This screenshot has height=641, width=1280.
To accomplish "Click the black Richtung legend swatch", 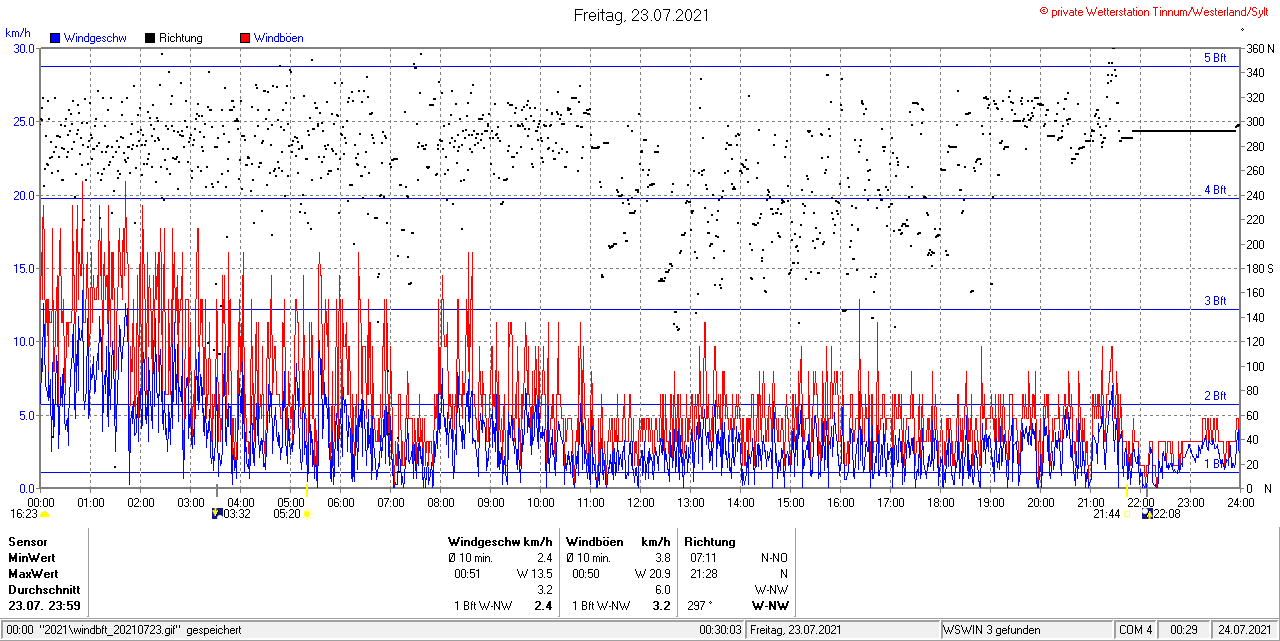I will pyautogui.click(x=150, y=38).
